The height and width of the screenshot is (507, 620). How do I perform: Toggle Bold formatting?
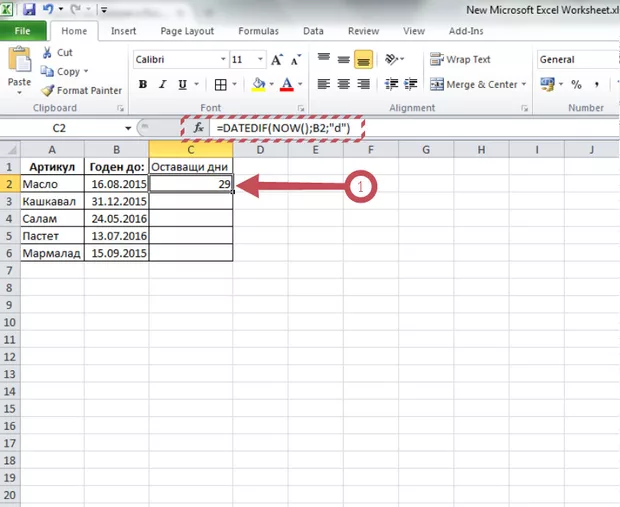pos(142,85)
